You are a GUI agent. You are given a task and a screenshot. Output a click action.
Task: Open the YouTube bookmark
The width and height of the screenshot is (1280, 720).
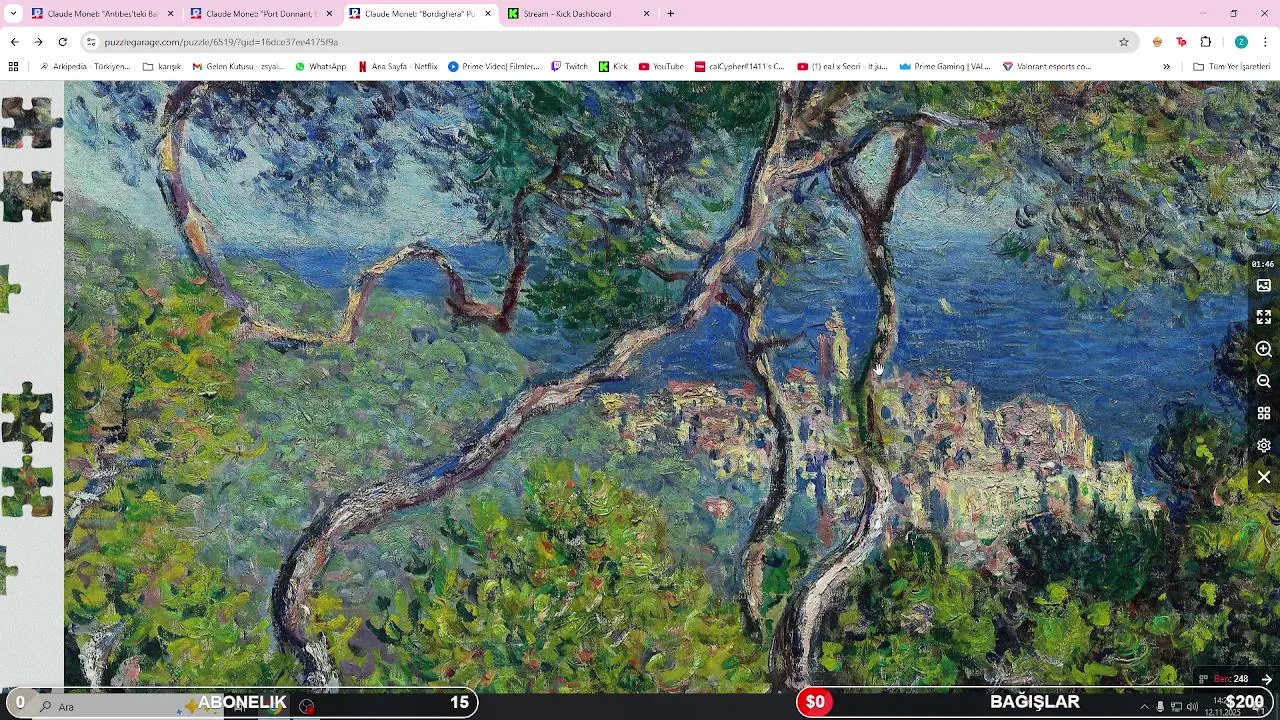pyautogui.click(x=661, y=66)
